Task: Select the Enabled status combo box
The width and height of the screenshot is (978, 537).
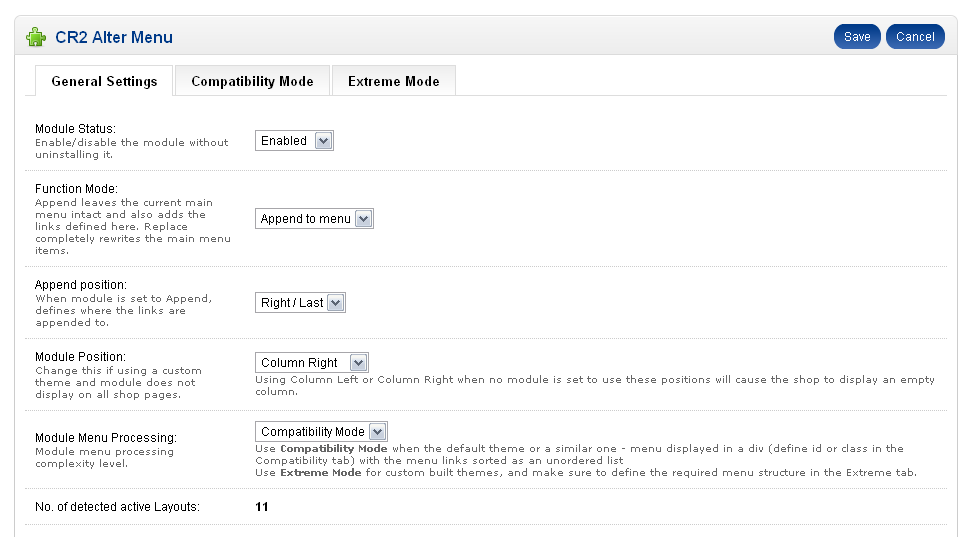Action: point(294,141)
